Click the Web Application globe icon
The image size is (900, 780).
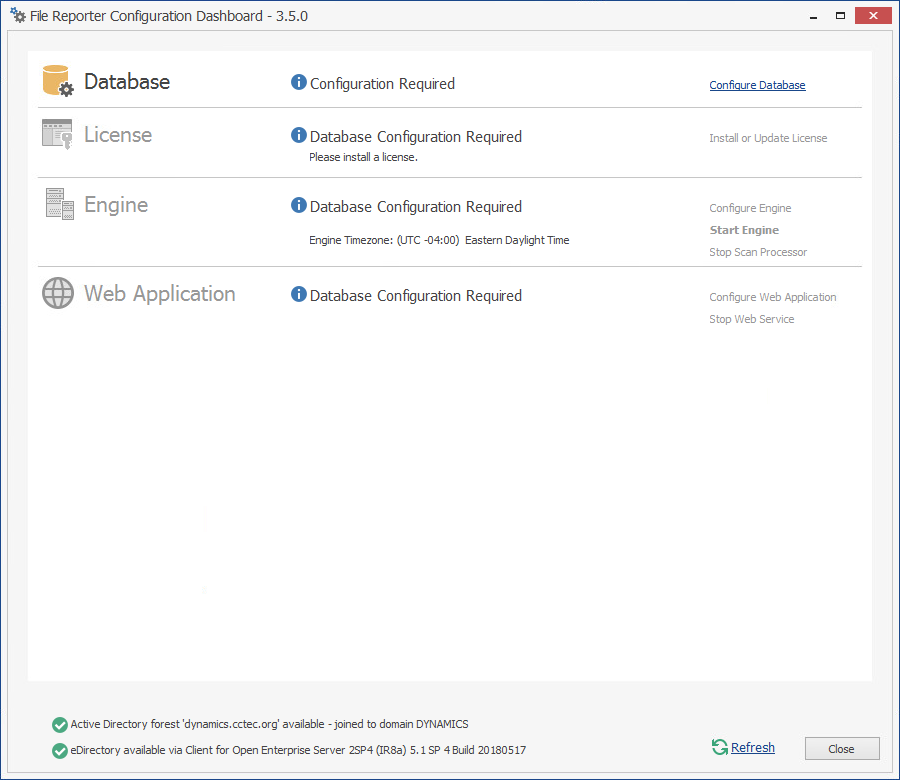pyautogui.click(x=58, y=293)
